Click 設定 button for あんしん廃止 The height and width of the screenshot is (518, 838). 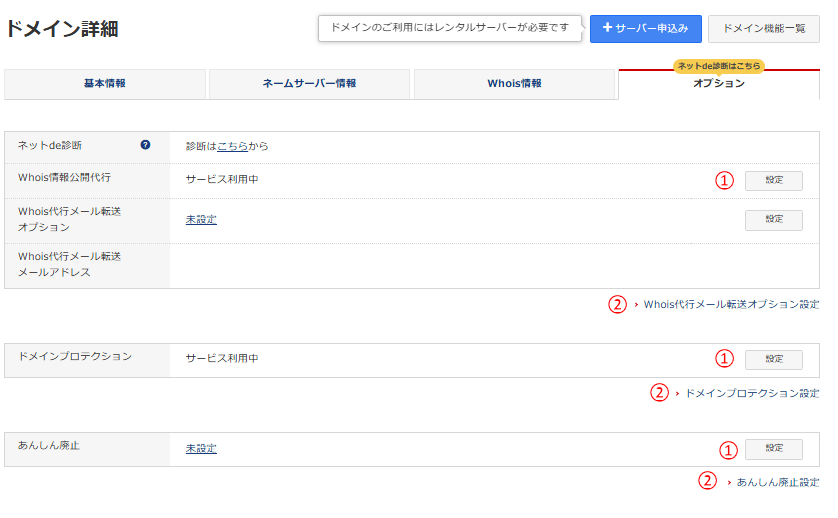click(x=774, y=449)
